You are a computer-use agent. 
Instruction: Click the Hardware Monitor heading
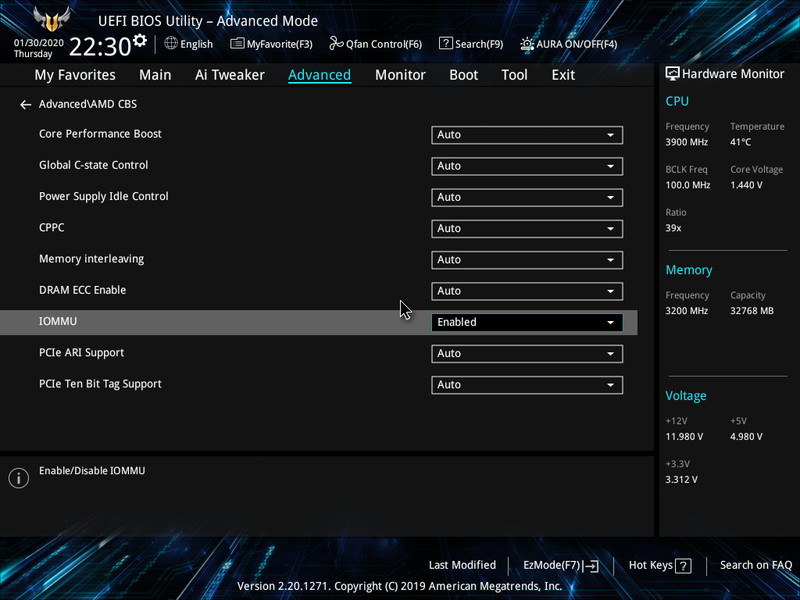tap(733, 74)
